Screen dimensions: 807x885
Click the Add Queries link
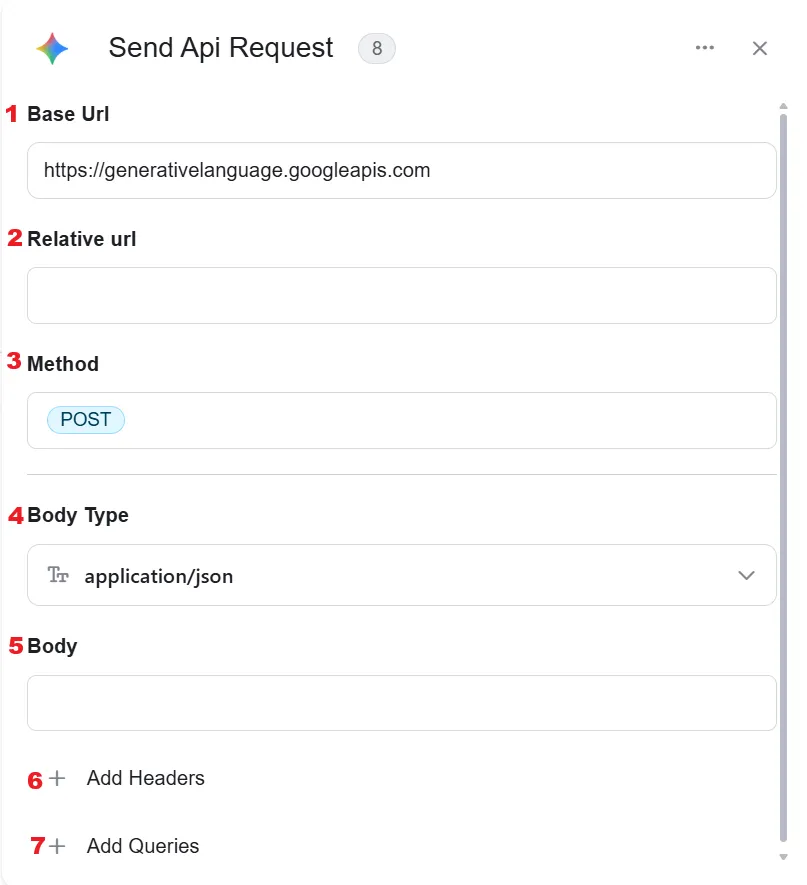coord(143,846)
